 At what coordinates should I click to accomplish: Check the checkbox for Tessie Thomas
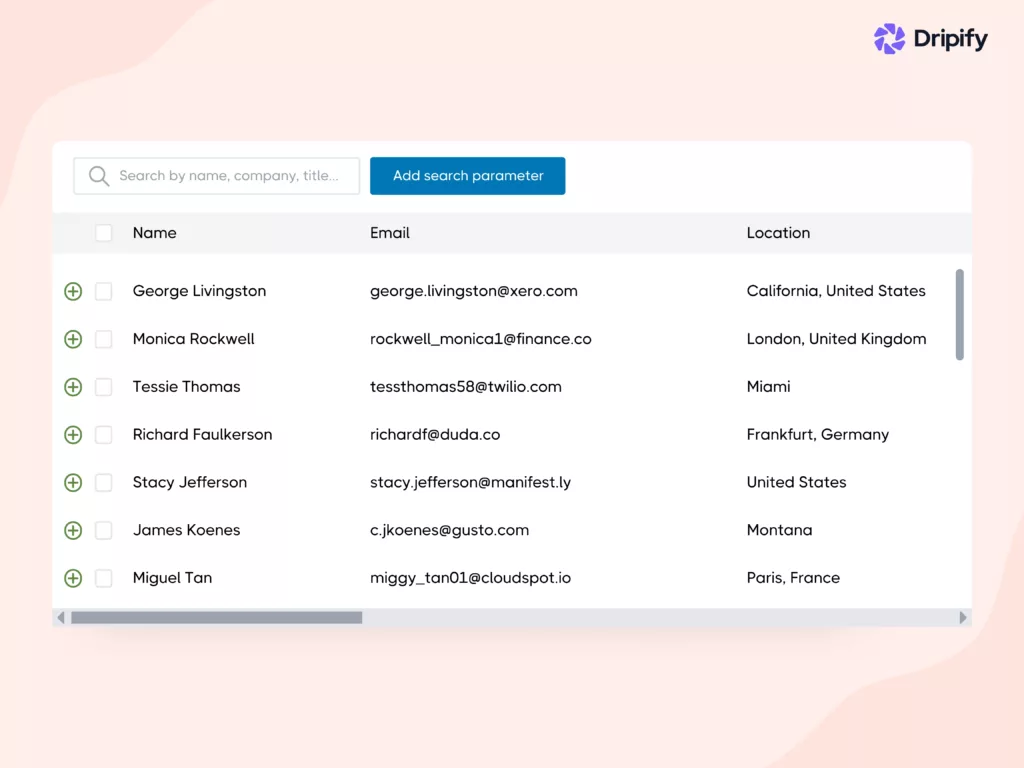coord(103,387)
